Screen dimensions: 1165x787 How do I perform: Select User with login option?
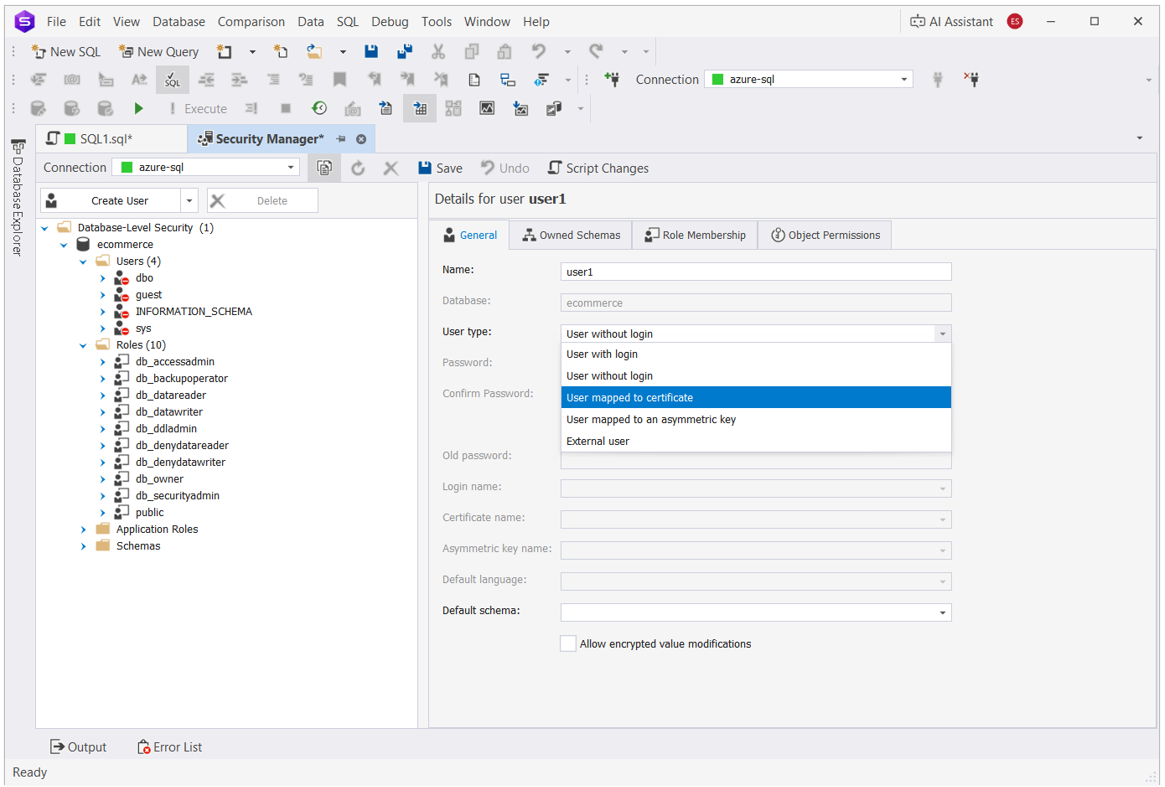(x=756, y=354)
